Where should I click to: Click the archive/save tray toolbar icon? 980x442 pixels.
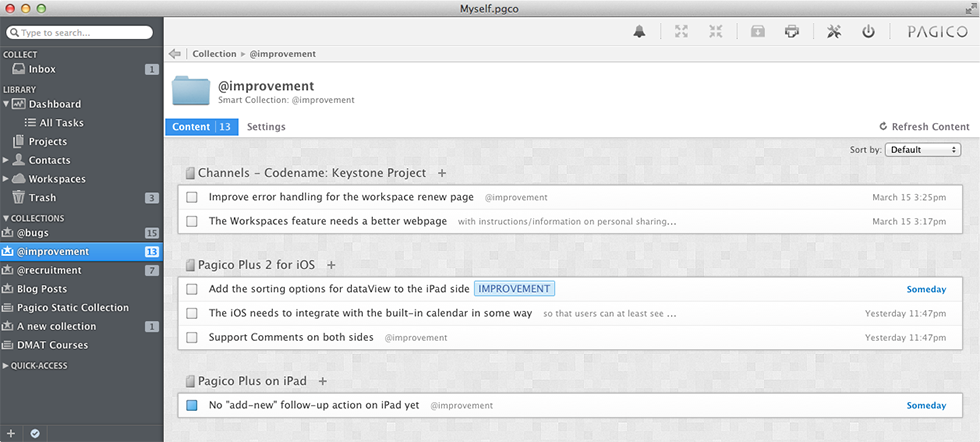(758, 32)
